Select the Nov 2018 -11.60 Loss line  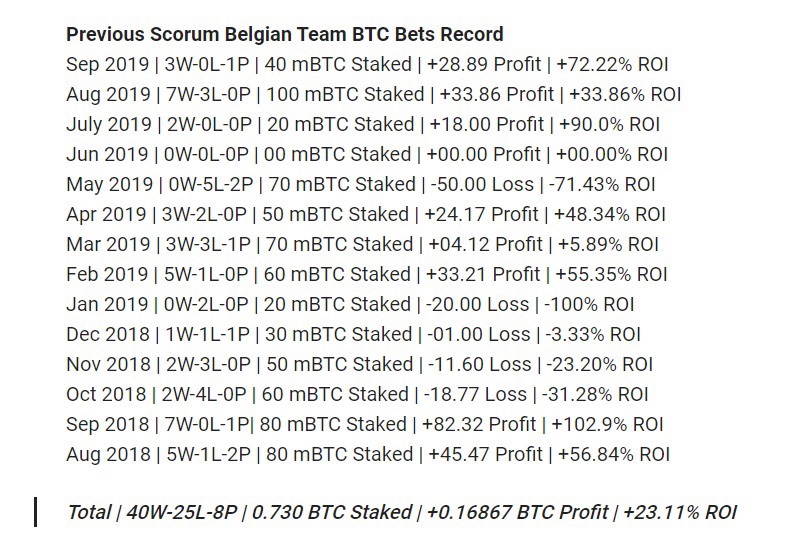[x=360, y=365]
